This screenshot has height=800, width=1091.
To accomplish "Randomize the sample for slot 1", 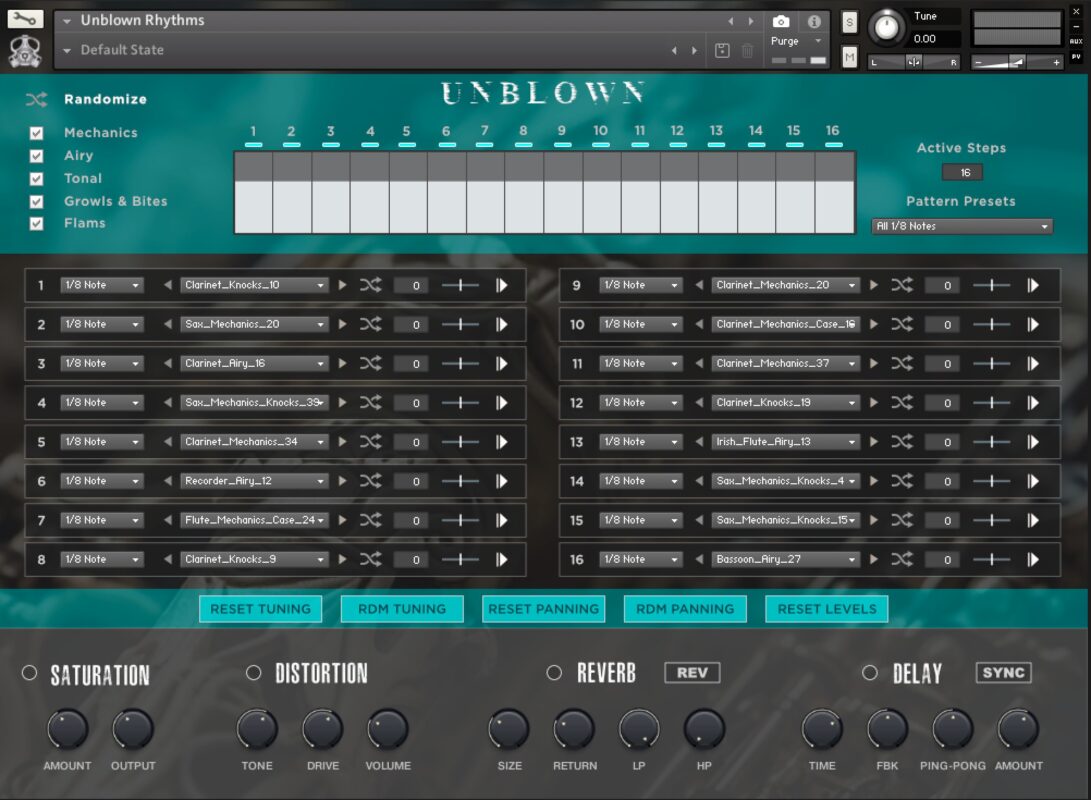I will [370, 285].
